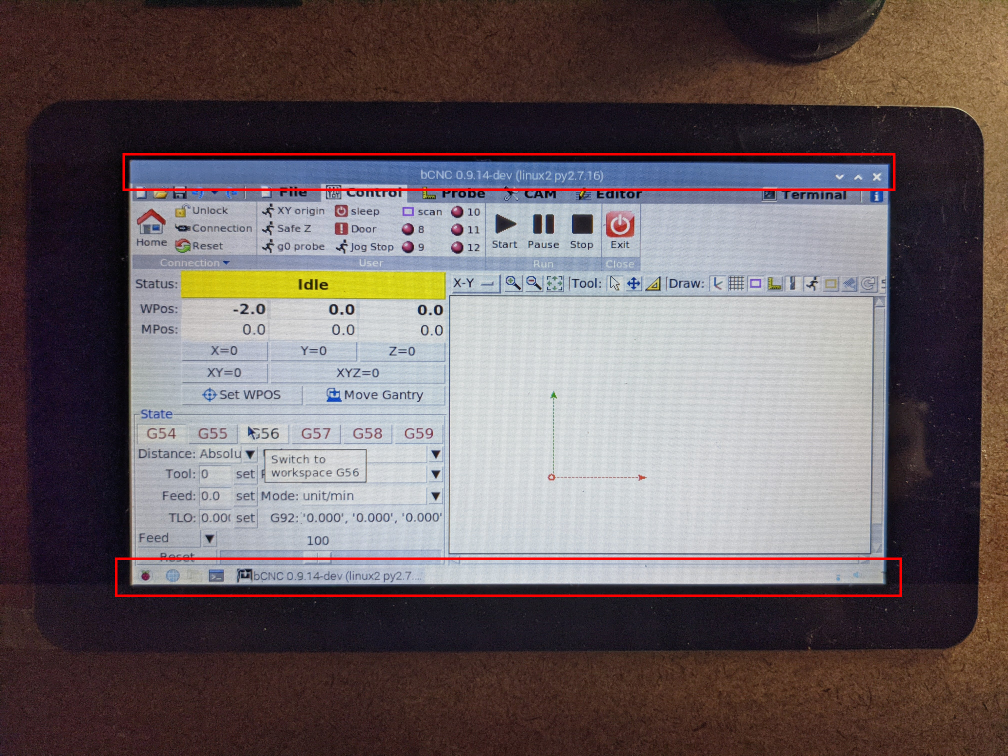This screenshot has height=756, width=1008.
Task: Open the File tab
Action: (x=284, y=192)
